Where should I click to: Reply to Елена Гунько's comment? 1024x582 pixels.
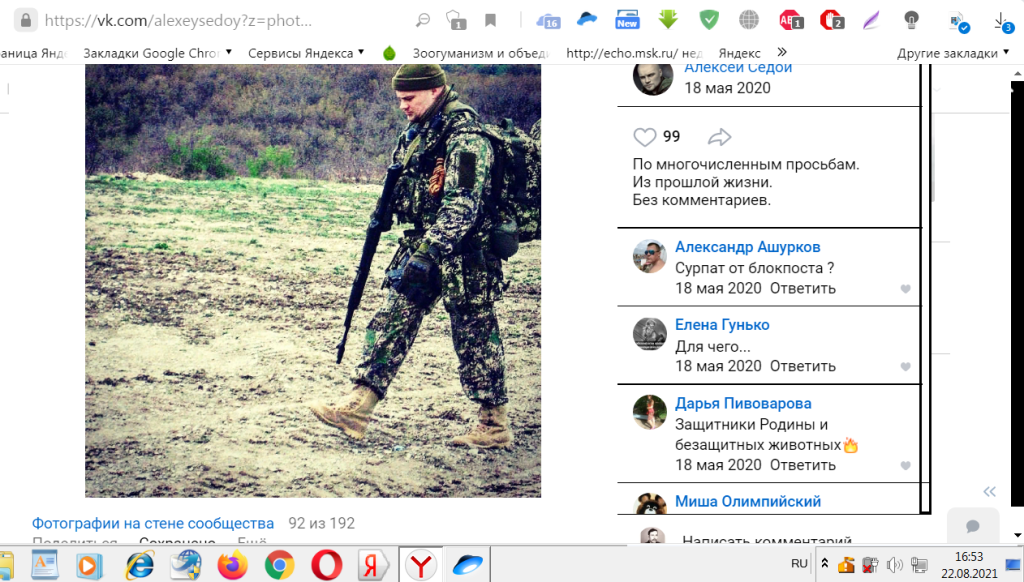pos(803,366)
